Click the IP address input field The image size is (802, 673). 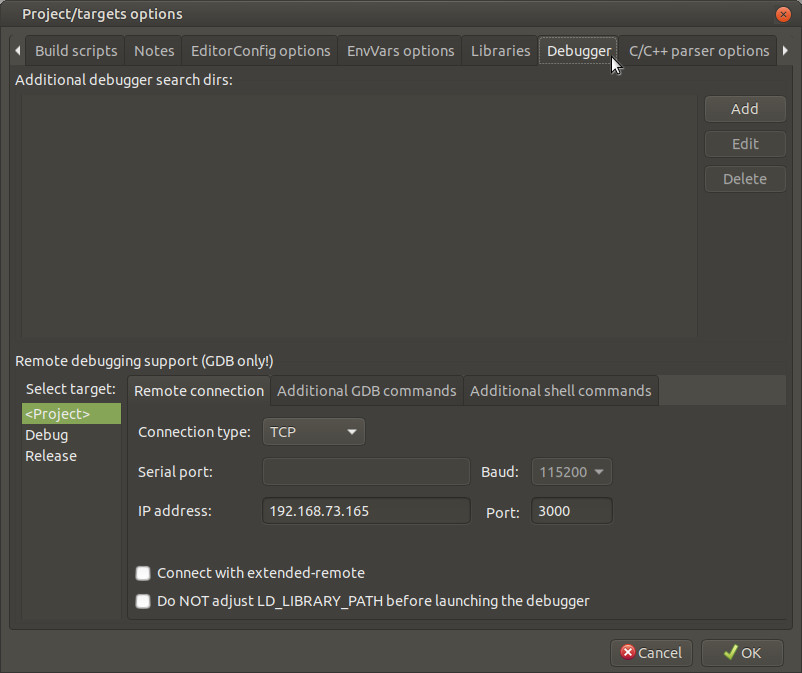(365, 511)
